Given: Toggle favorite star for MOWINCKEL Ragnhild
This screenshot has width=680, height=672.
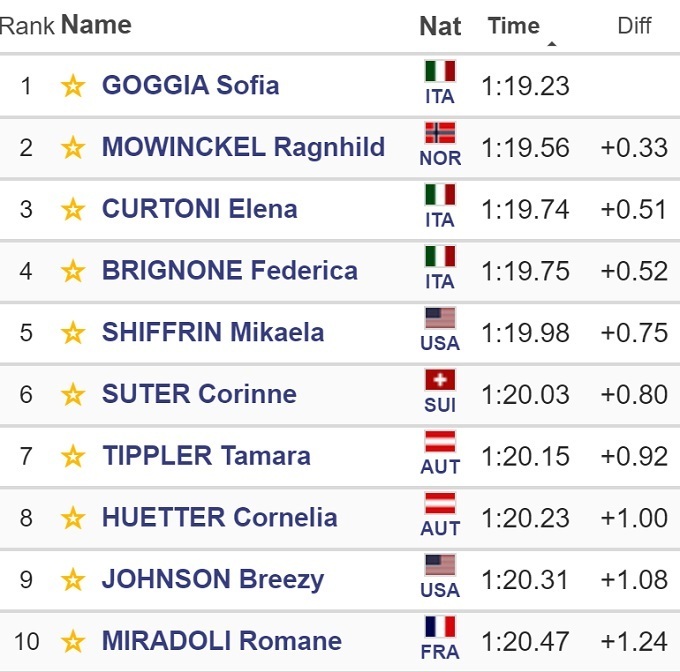Looking at the screenshot, I should (72, 148).
